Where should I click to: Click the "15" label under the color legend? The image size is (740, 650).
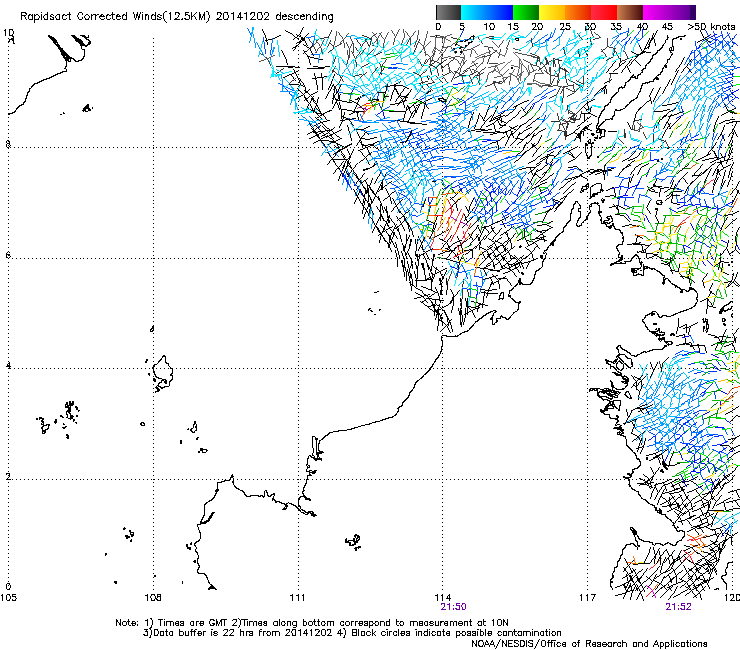pyautogui.click(x=513, y=27)
